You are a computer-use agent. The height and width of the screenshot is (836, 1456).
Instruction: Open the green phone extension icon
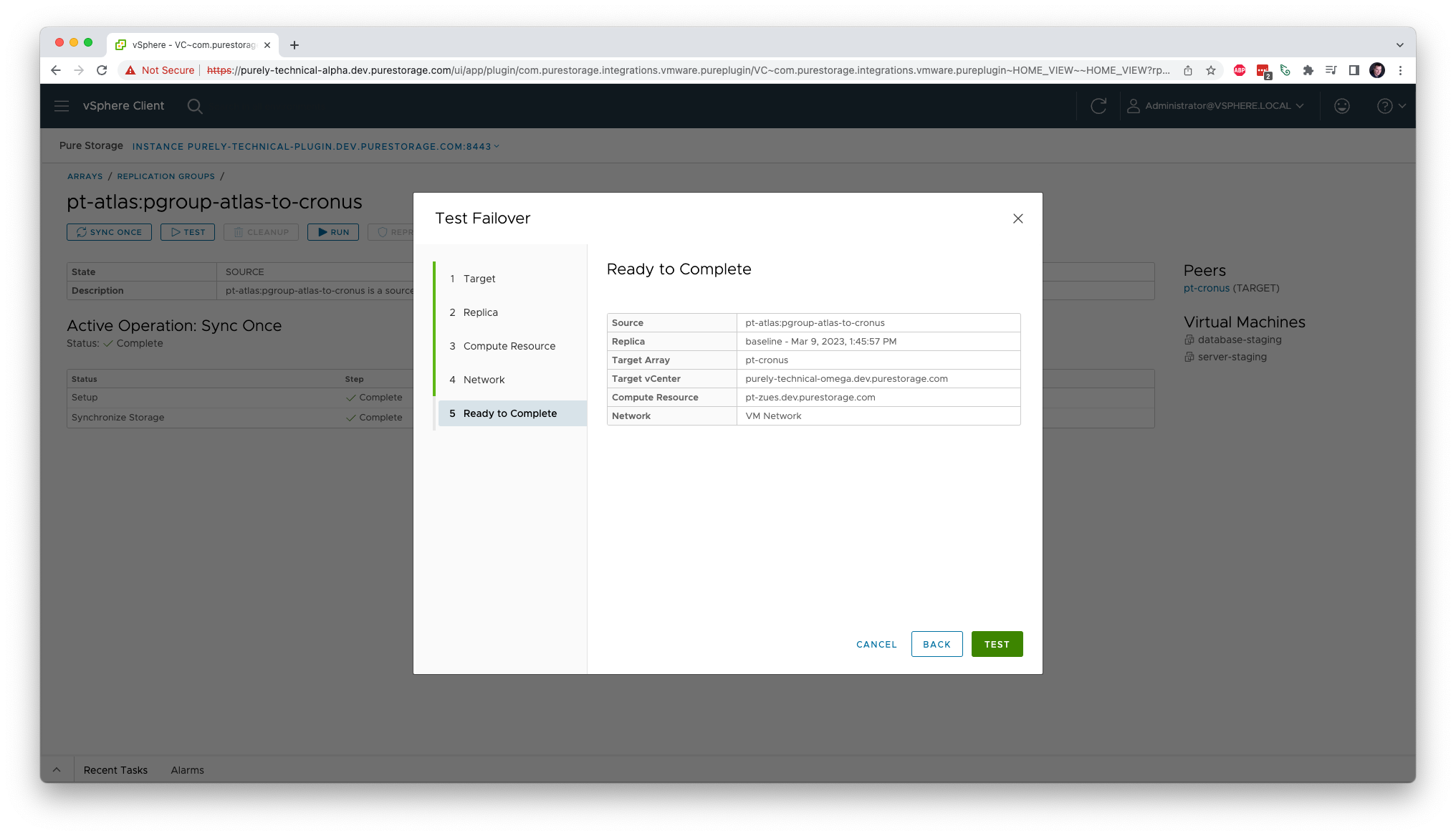(1285, 70)
